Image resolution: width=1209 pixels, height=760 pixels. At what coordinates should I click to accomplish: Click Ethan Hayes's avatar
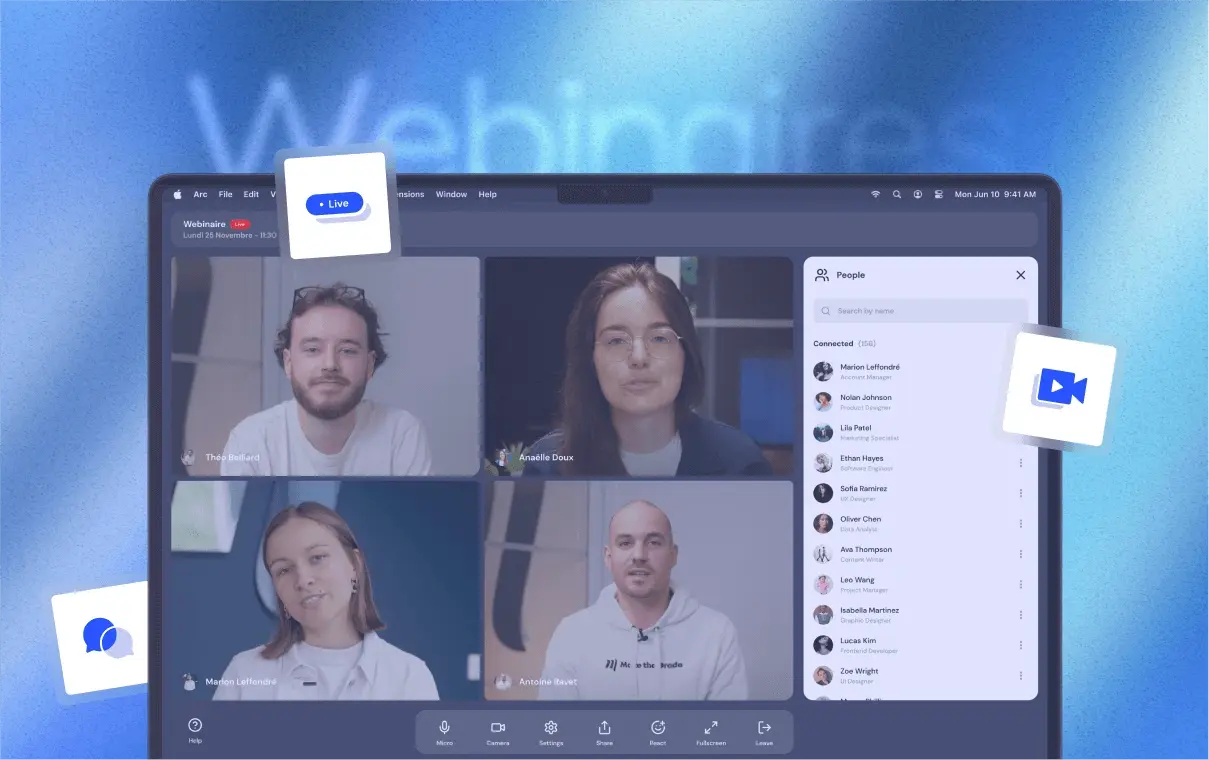click(823, 462)
